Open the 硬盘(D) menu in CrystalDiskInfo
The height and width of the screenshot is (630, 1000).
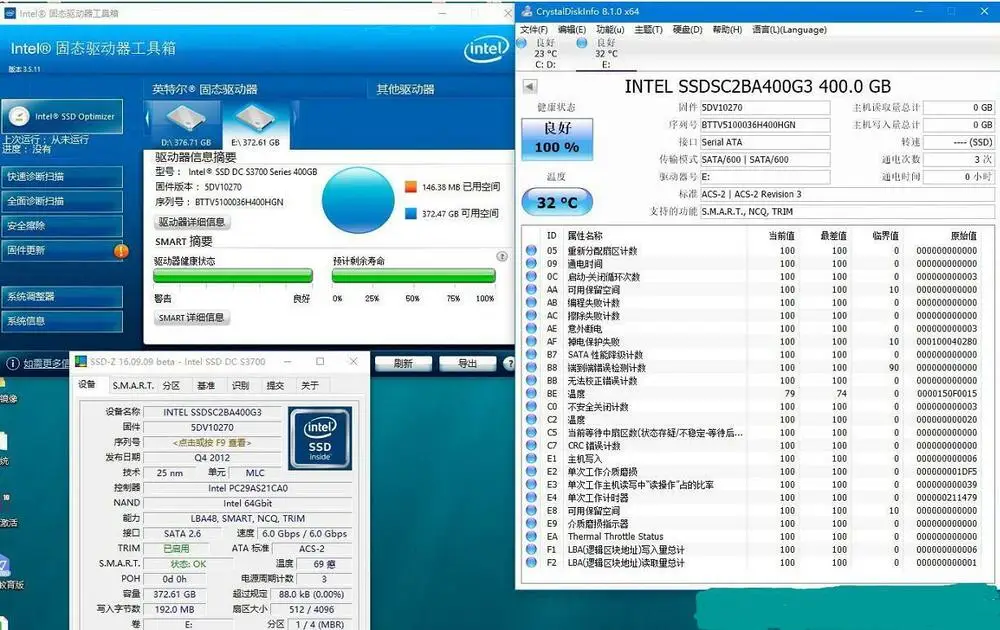pyautogui.click(x=687, y=29)
